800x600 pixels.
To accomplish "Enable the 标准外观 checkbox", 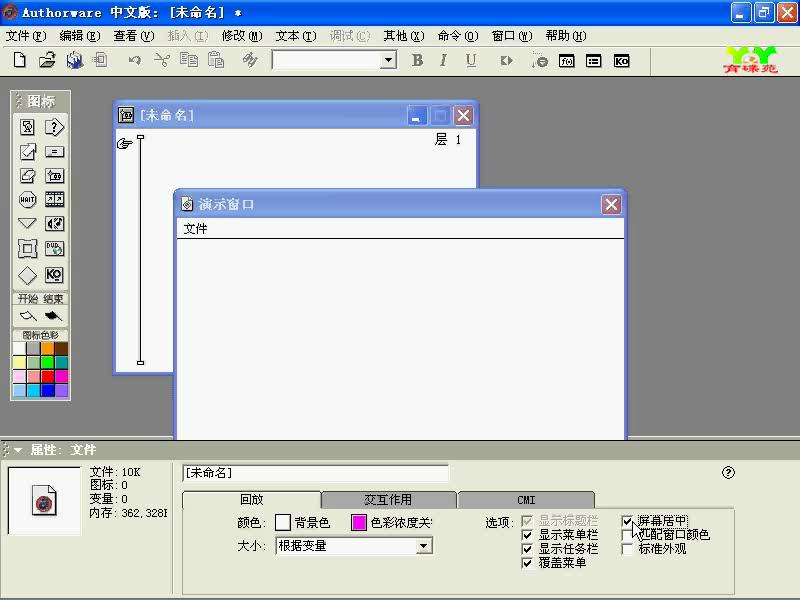I will click(x=627, y=549).
